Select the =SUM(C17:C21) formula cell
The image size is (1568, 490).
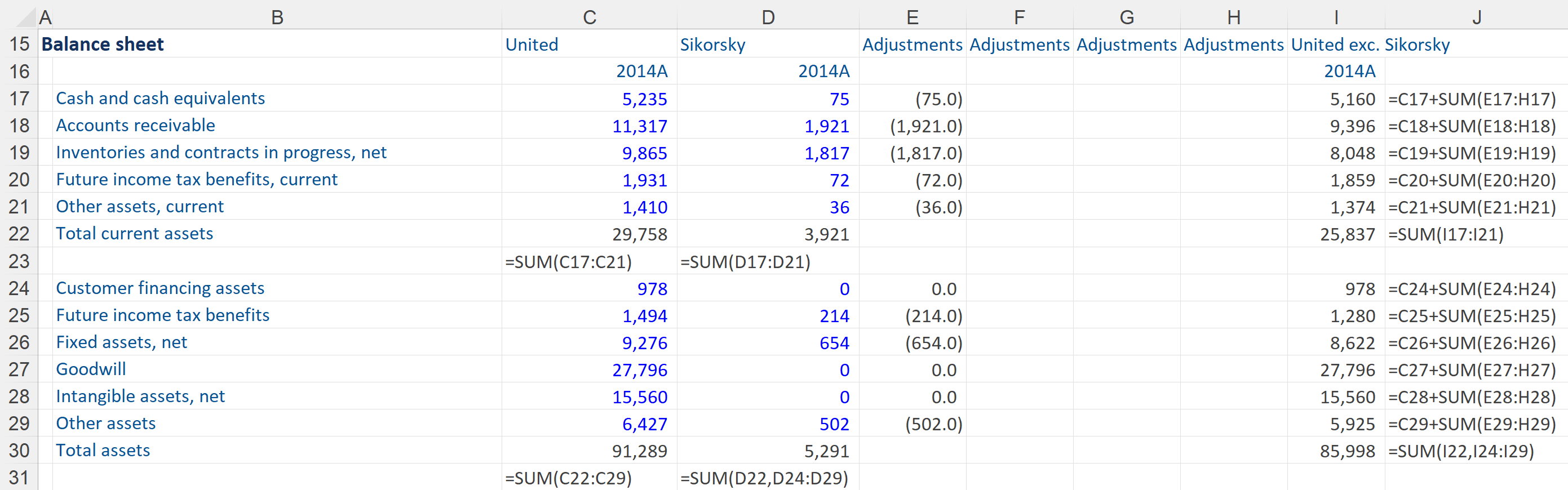pyautogui.click(x=569, y=262)
